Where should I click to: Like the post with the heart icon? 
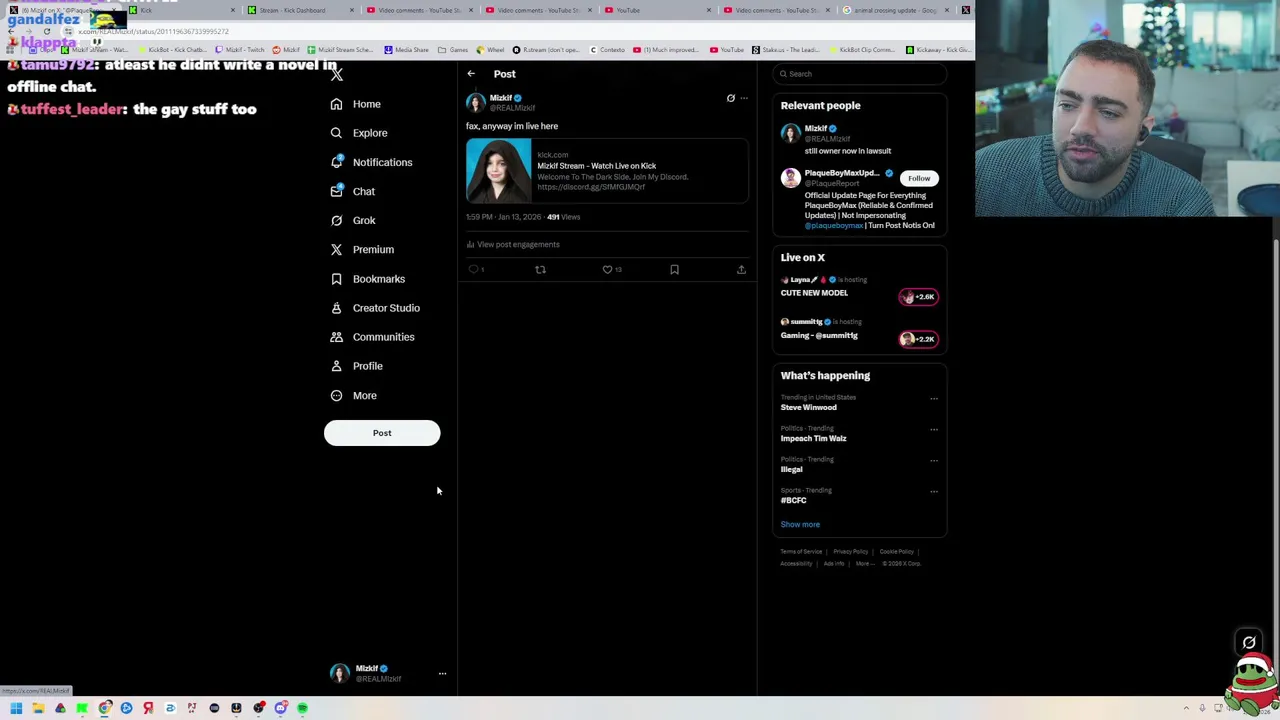(607, 269)
